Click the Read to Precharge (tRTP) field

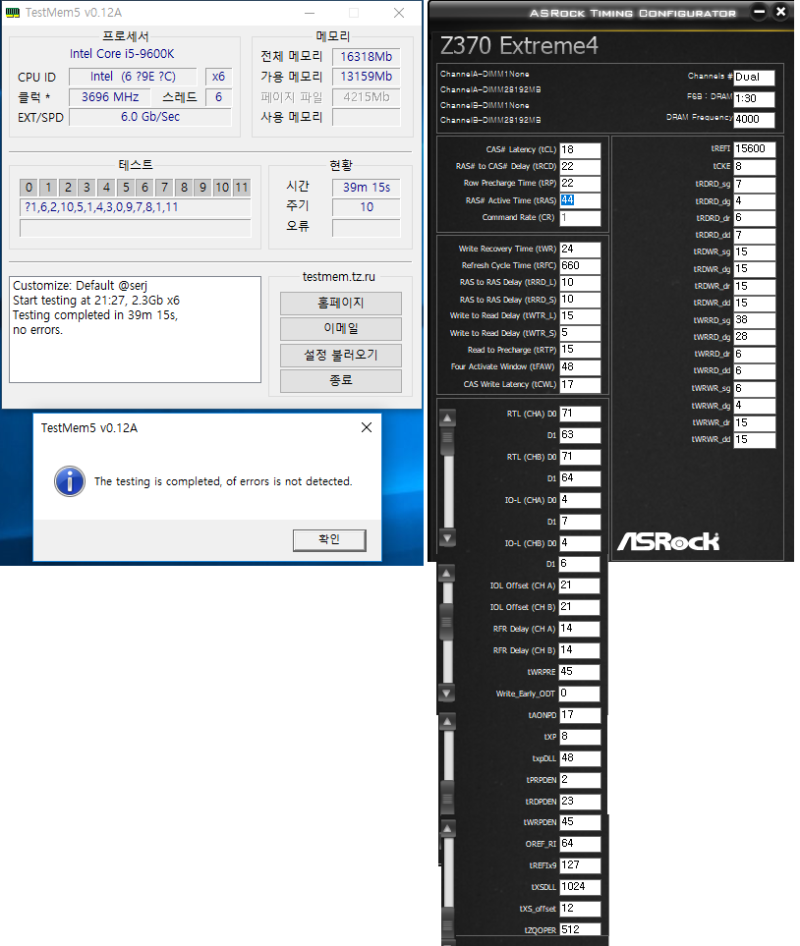pyautogui.click(x=580, y=351)
